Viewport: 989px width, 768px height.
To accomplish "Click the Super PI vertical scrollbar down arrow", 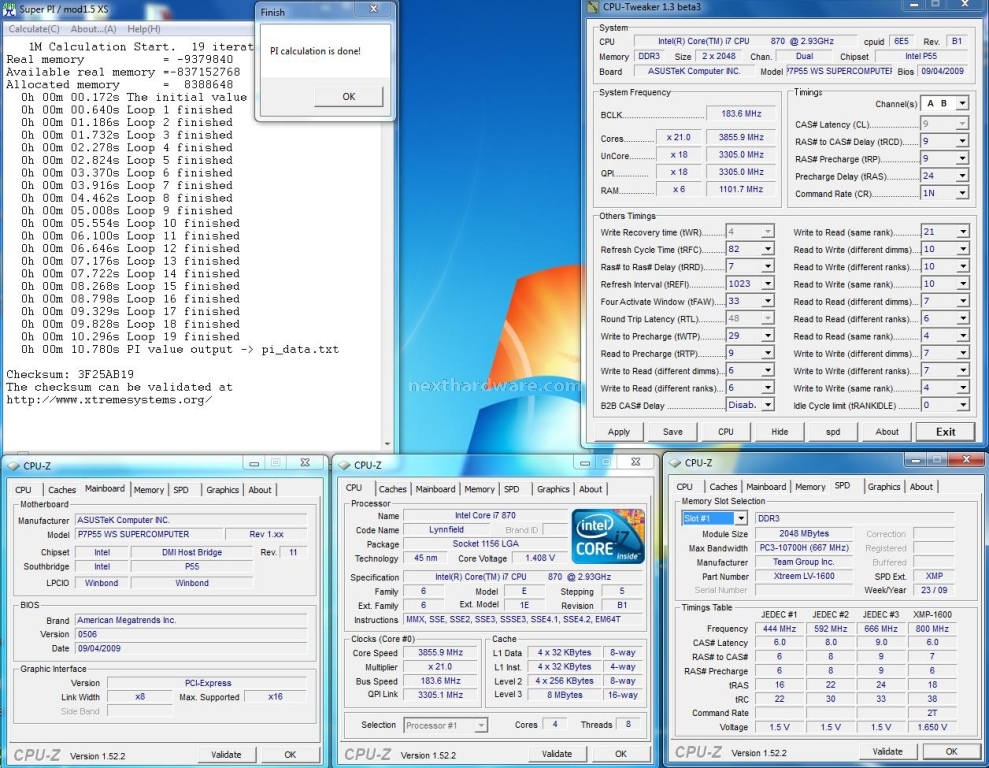I will pos(387,445).
